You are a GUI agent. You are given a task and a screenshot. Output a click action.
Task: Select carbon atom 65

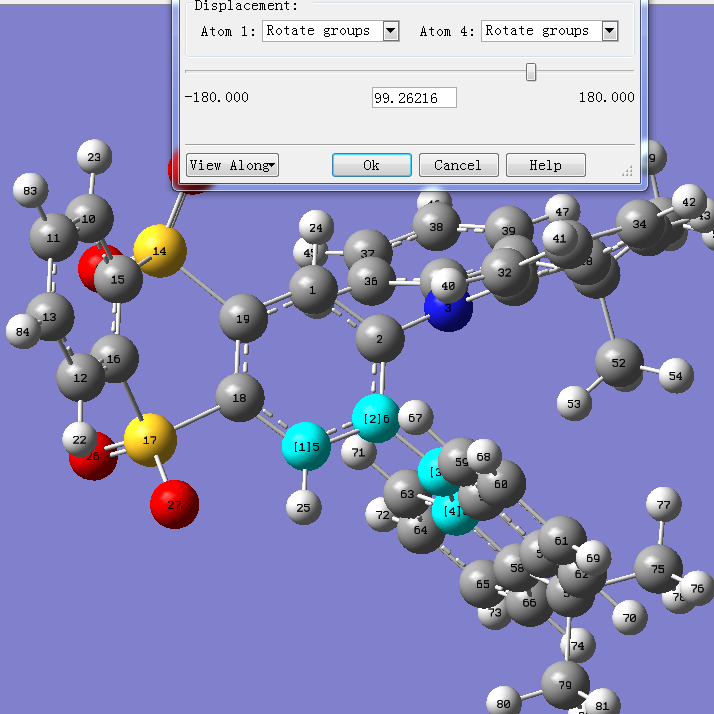pyautogui.click(x=483, y=584)
